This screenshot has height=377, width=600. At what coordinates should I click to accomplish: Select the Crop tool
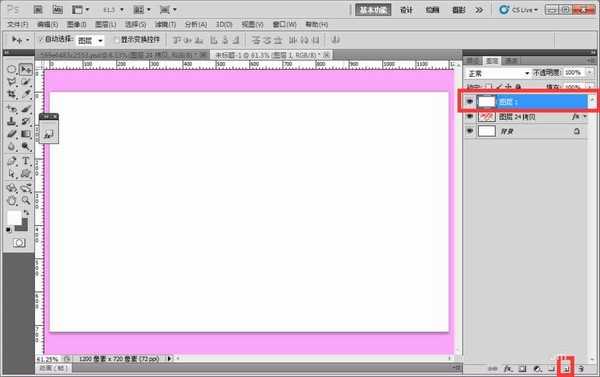11,94
